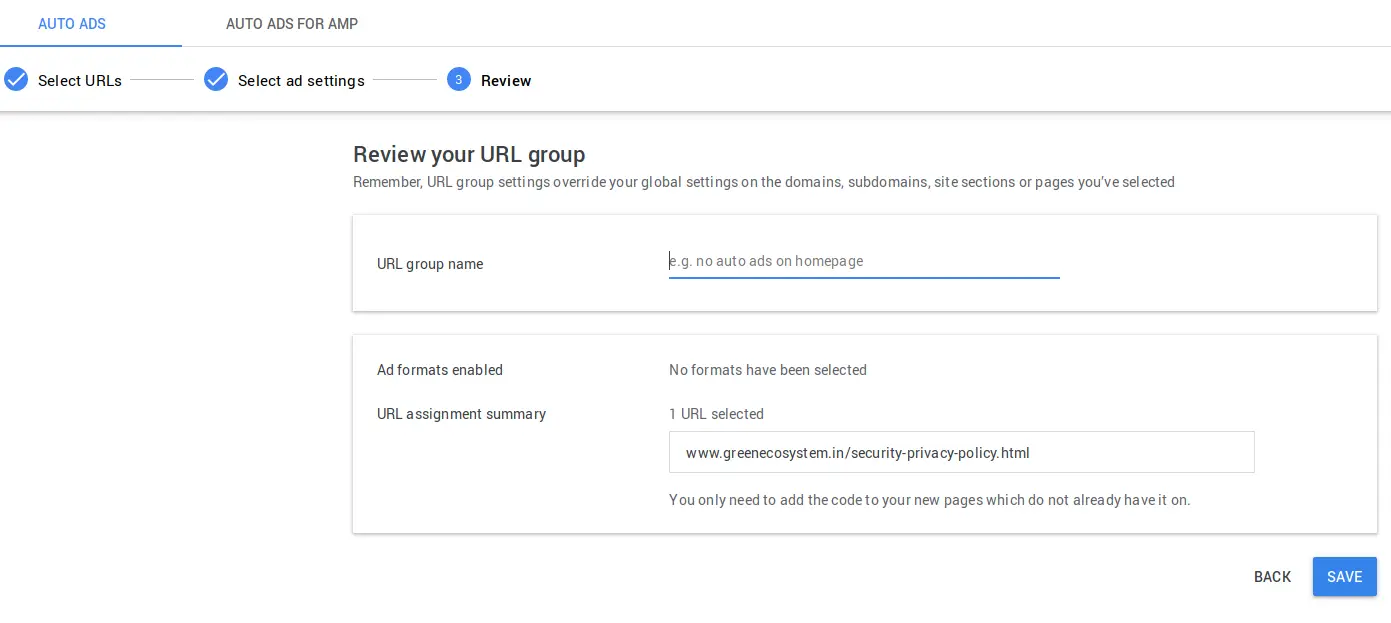Click the checkmark icon beside Select URLs
This screenshot has width=1391, height=623.
(x=16, y=80)
